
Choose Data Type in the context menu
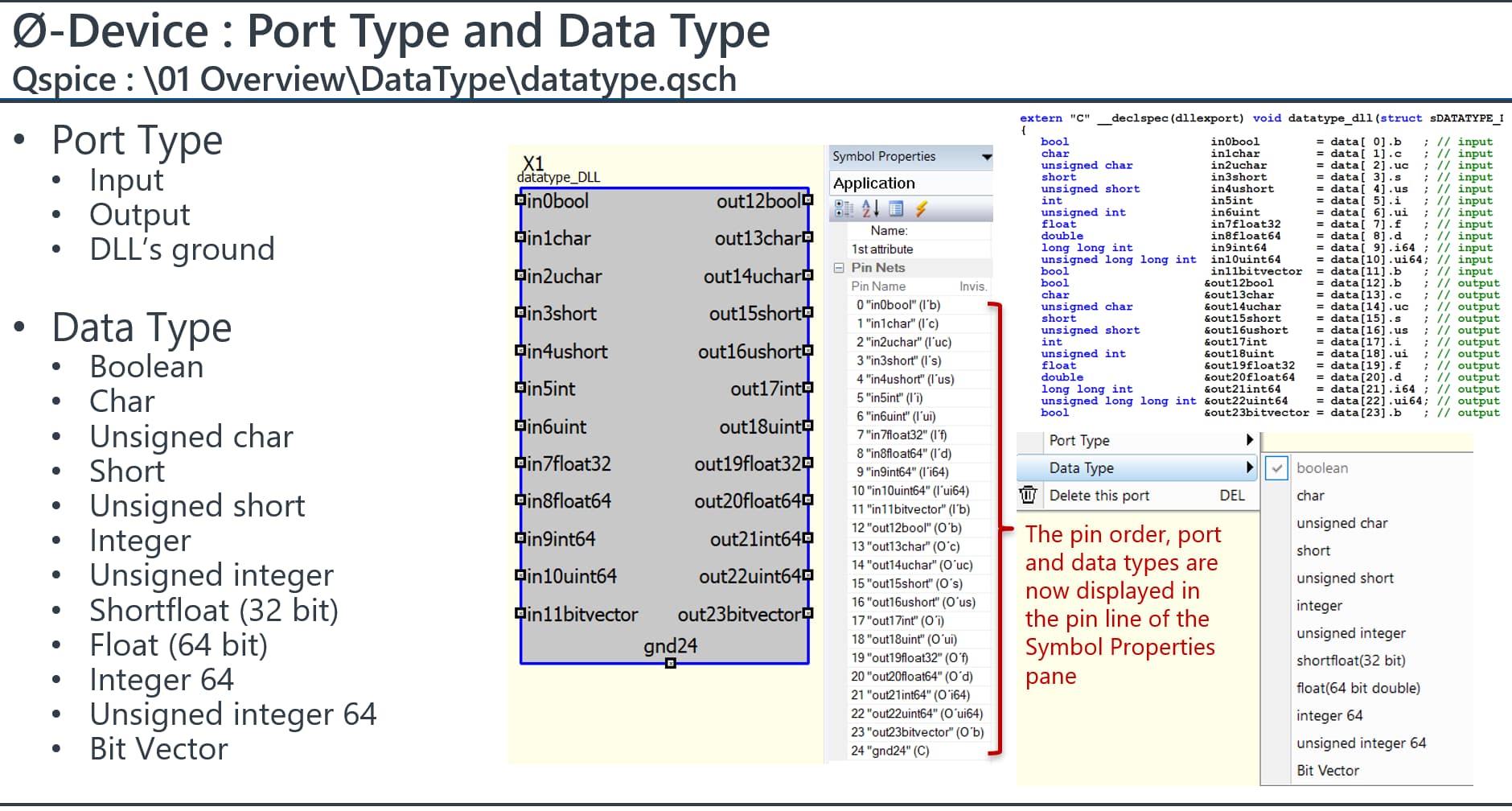tap(1081, 468)
